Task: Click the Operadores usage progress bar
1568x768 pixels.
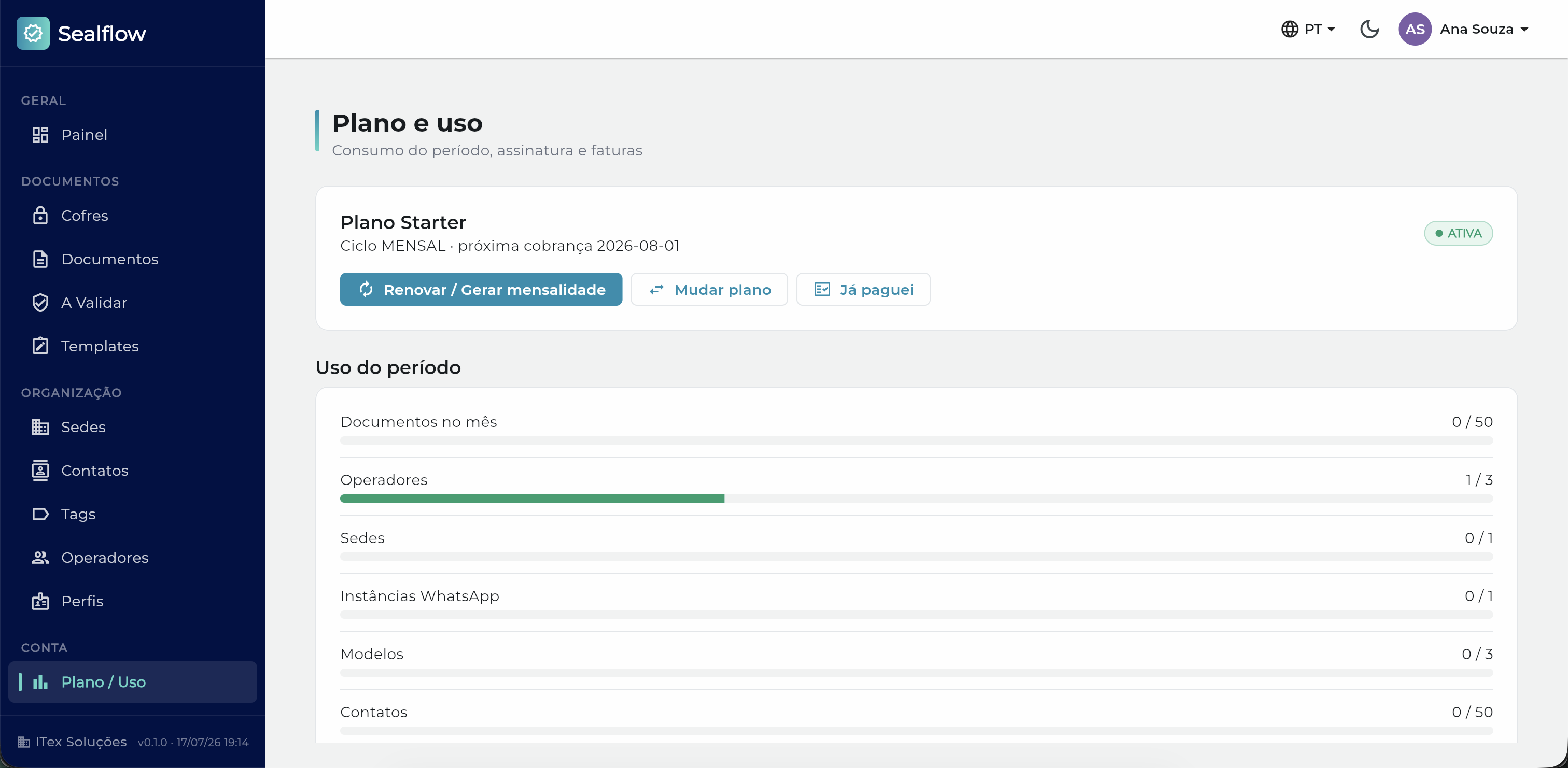Action: (916, 499)
